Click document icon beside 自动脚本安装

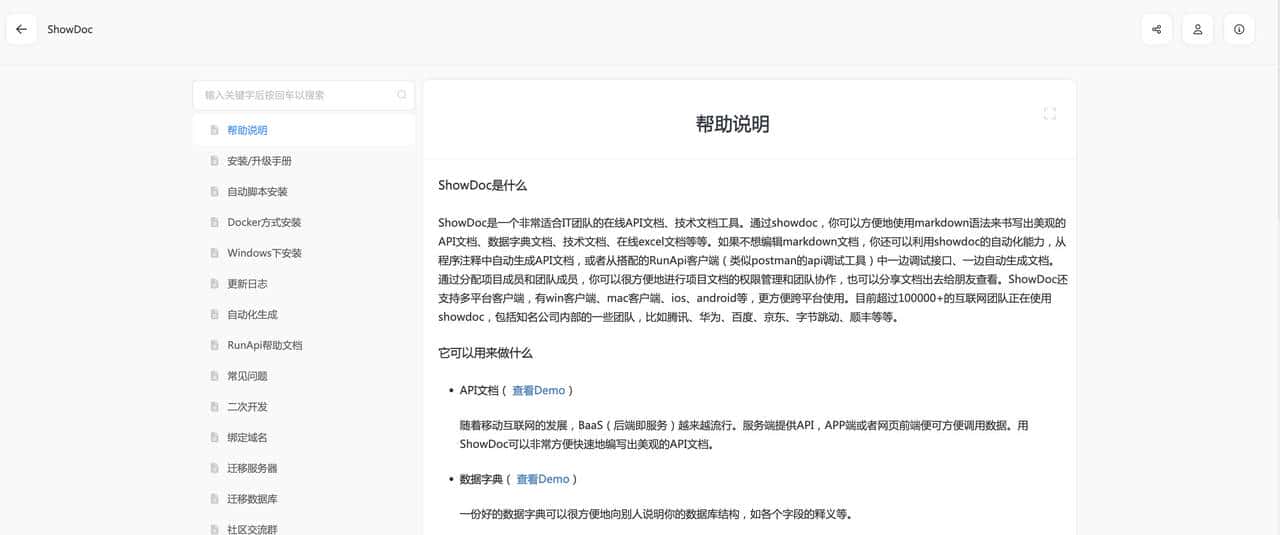tap(214, 191)
